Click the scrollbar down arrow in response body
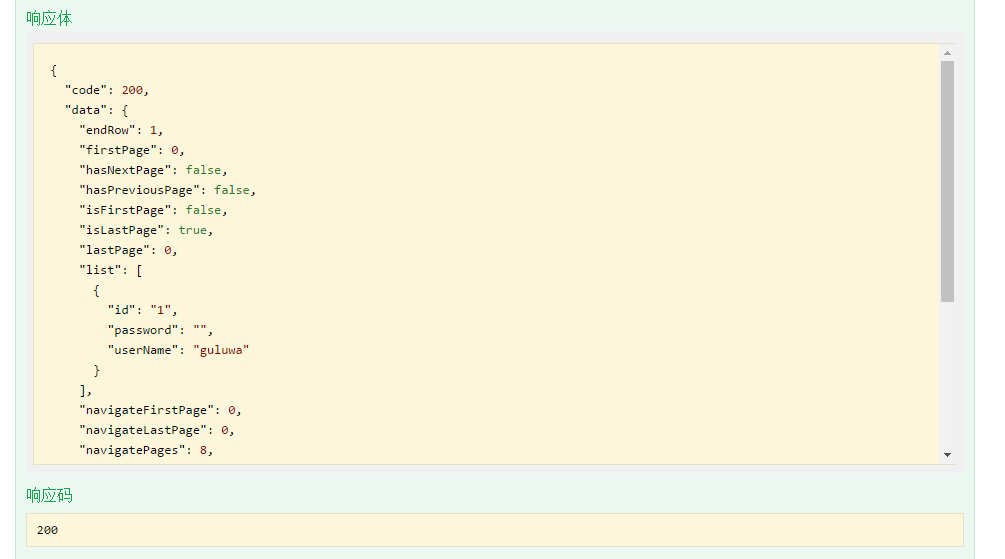The width and height of the screenshot is (1005, 559). click(947, 455)
